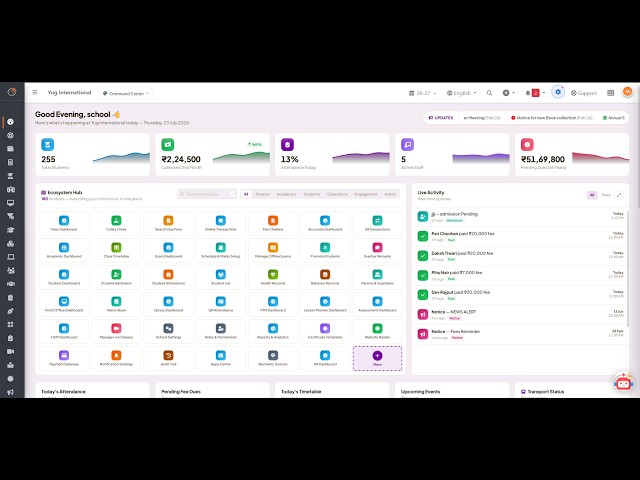Open the Search Due Fees module
The width and height of the screenshot is (640, 480).
coord(168,223)
